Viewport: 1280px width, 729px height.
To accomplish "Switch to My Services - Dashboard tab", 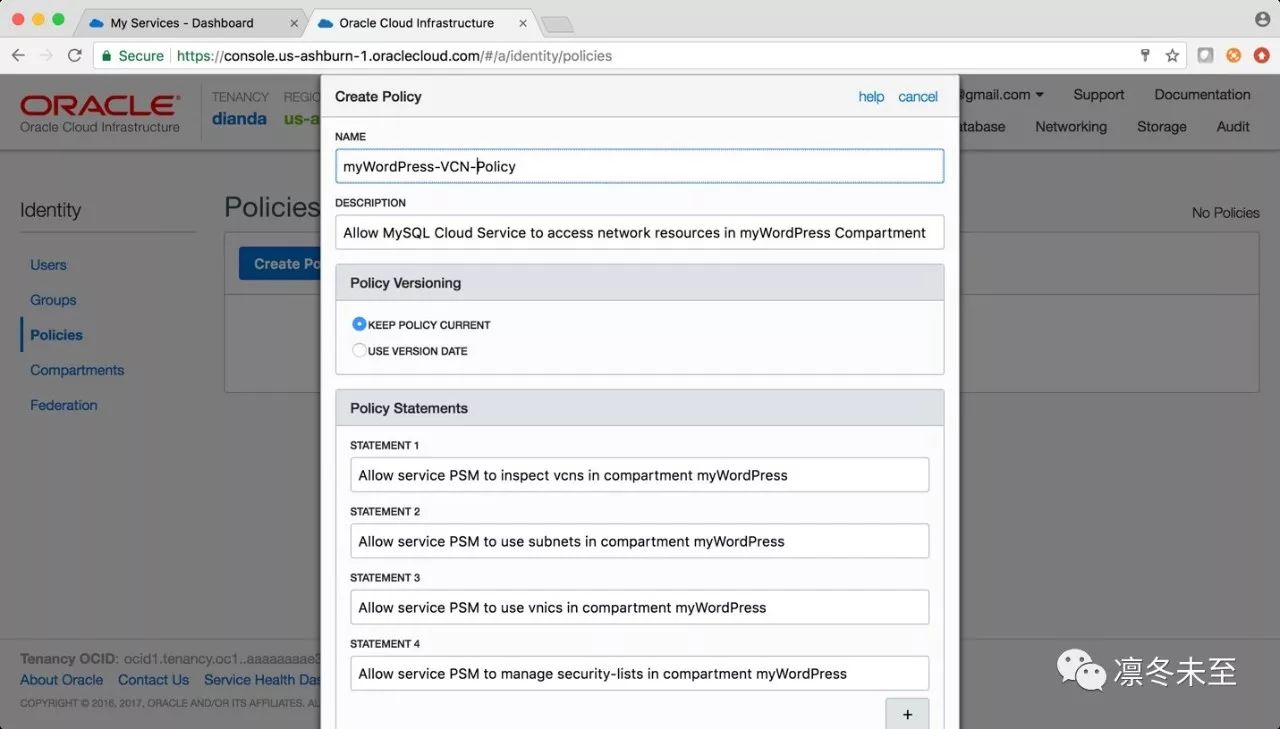I will [x=181, y=23].
